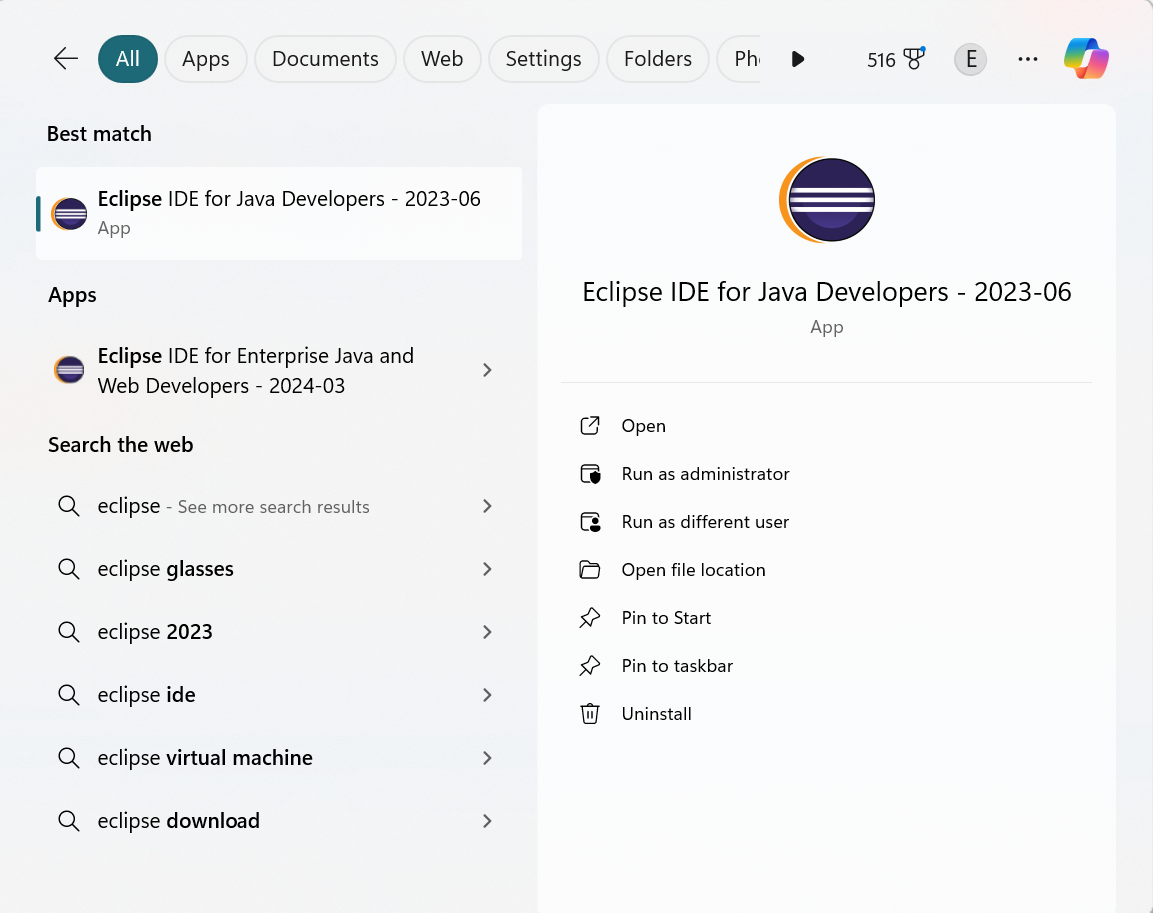Switch to the Apps filter tab

(x=206, y=59)
